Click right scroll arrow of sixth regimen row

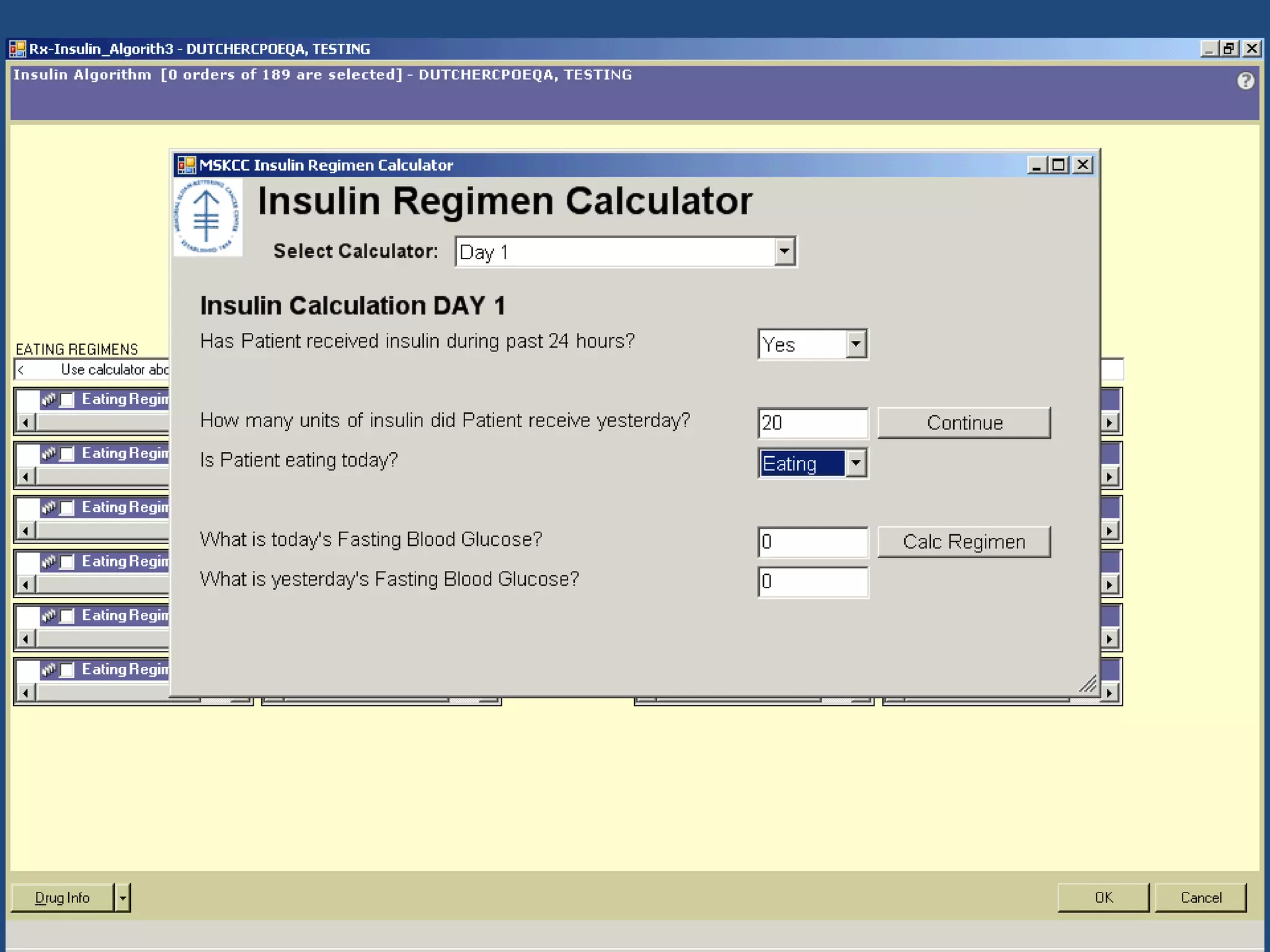click(1110, 692)
